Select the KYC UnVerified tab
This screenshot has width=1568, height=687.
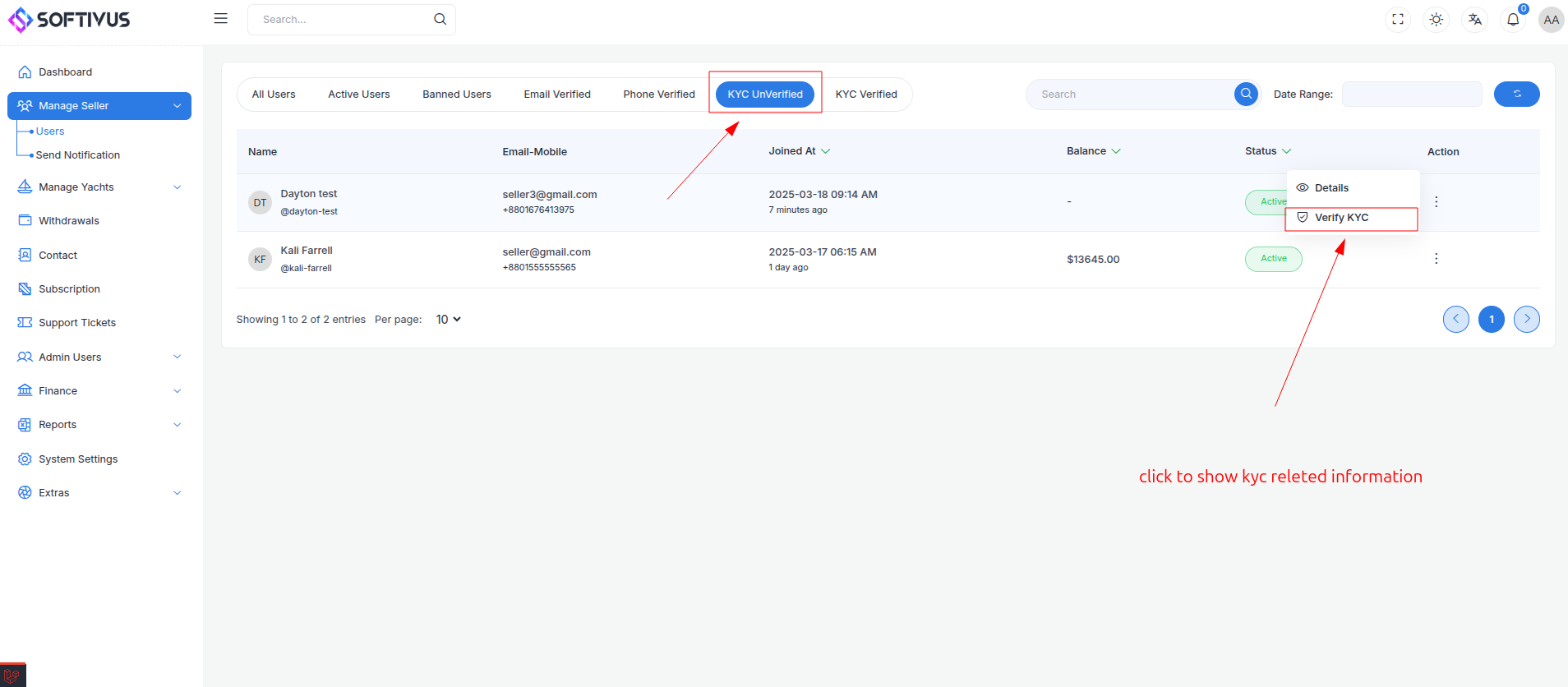765,94
